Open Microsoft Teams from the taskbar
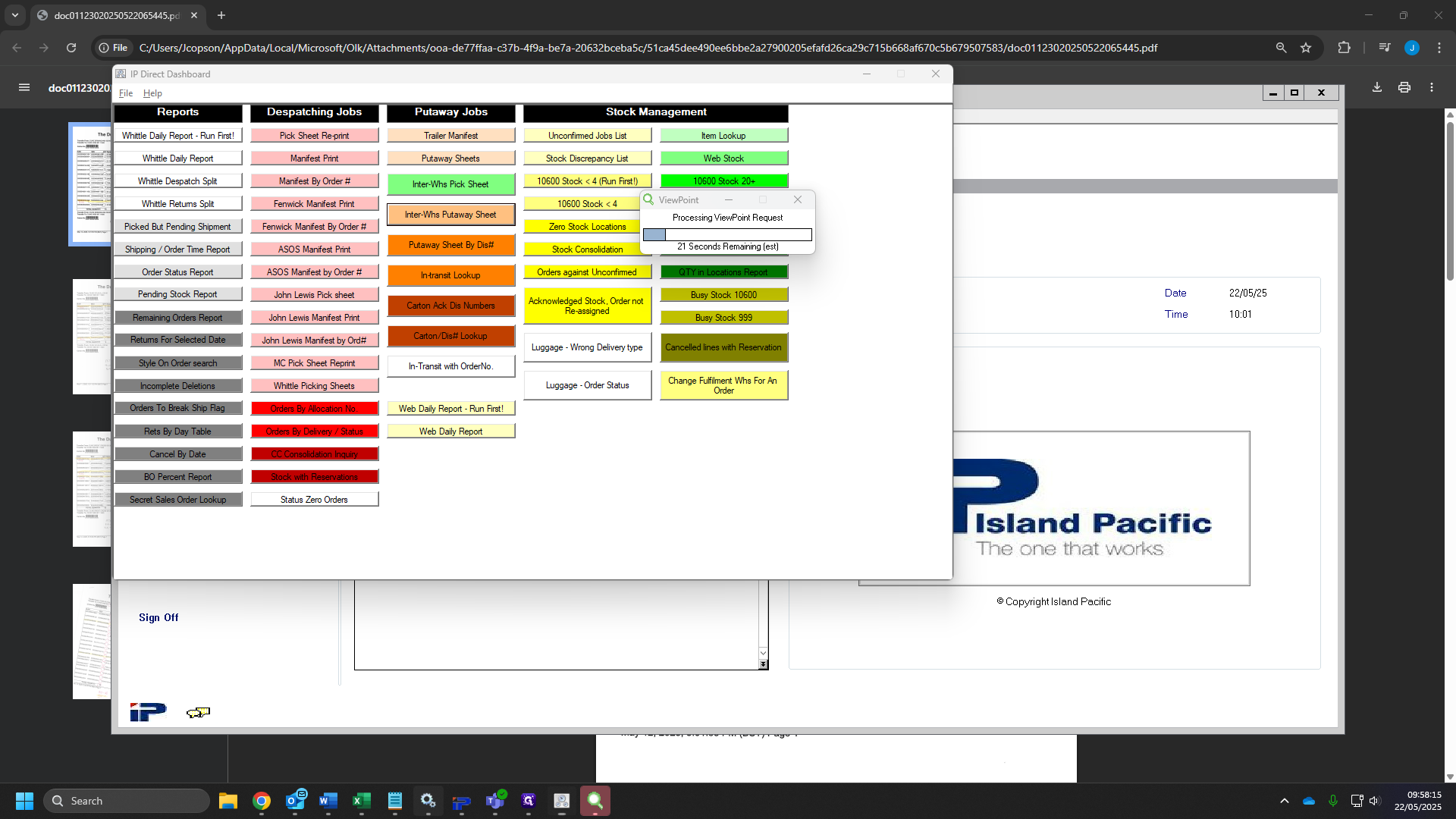 tap(495, 801)
